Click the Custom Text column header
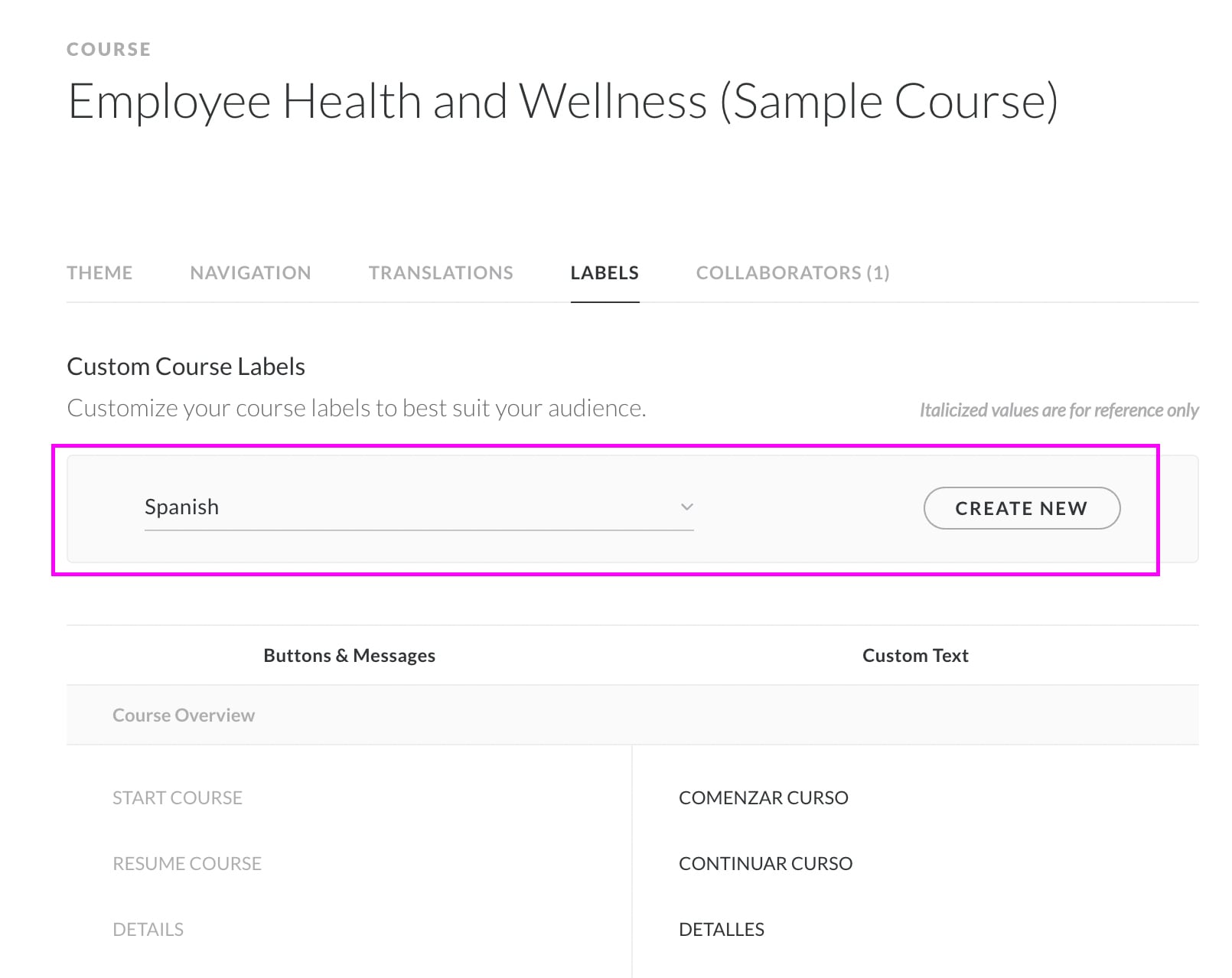This screenshot has height=978, width=1232. [915, 655]
